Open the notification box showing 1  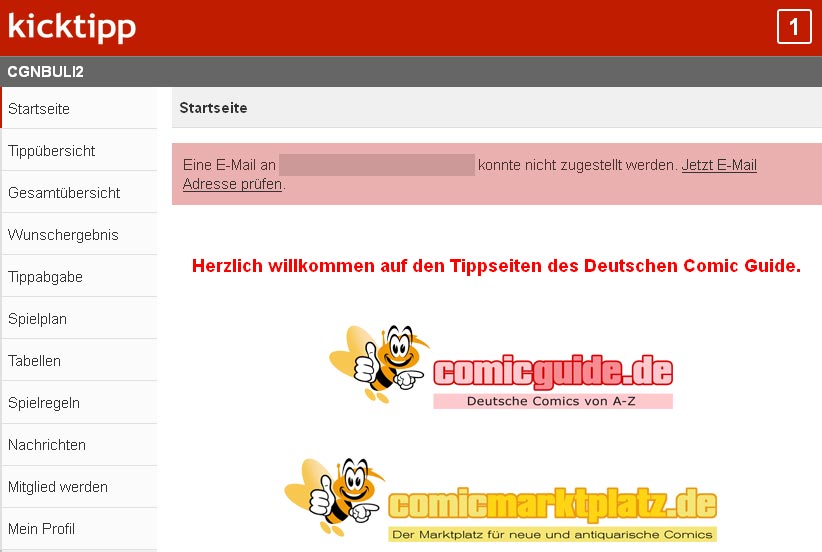tap(794, 26)
